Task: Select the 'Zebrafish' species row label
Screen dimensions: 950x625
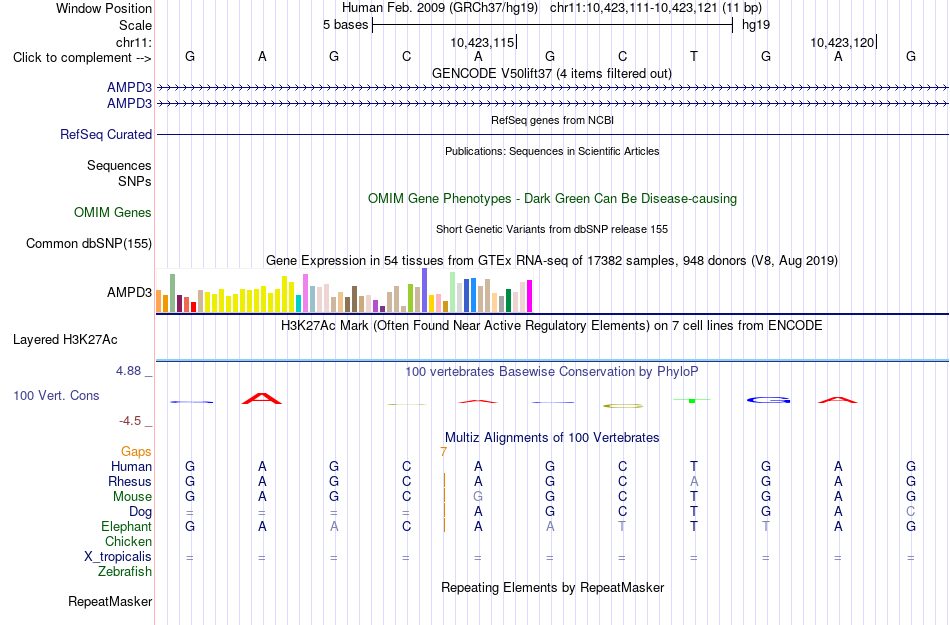Action: coord(125,571)
